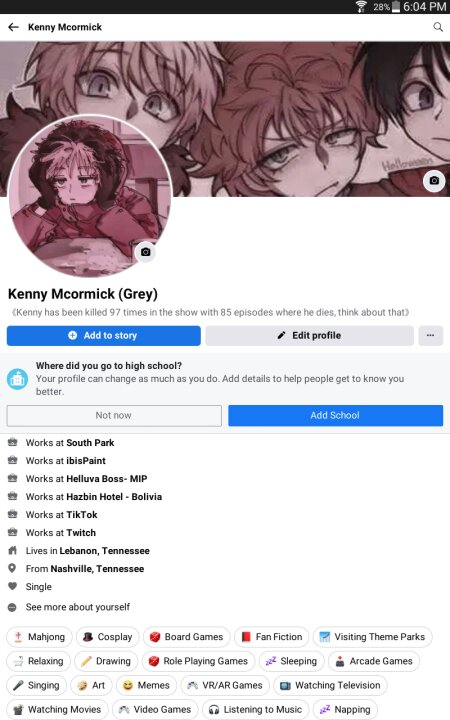450x720 pixels.
Task: Tap the battery indicator in status bar
Action: 396,7
